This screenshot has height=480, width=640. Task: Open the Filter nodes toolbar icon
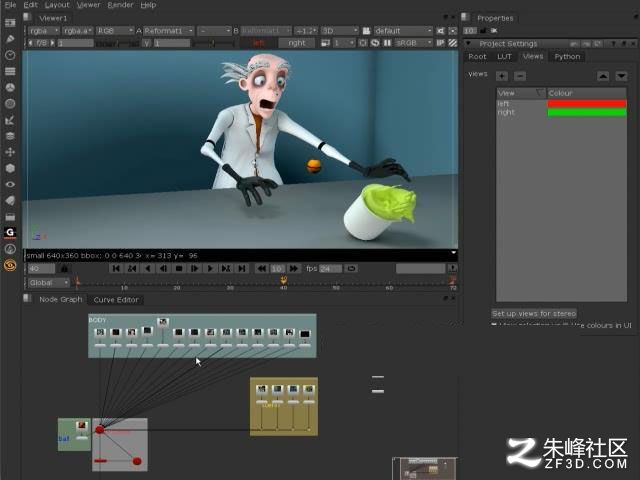pos(10,104)
